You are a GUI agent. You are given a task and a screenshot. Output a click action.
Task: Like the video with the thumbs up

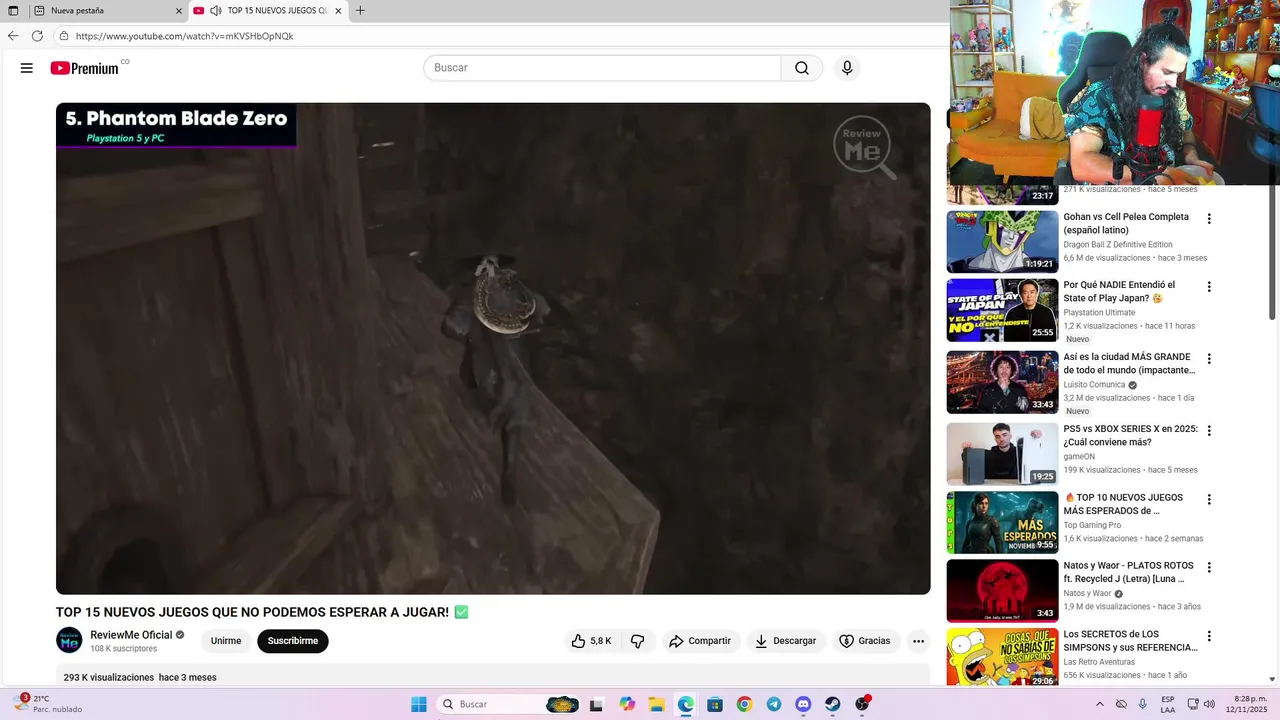pos(591,641)
